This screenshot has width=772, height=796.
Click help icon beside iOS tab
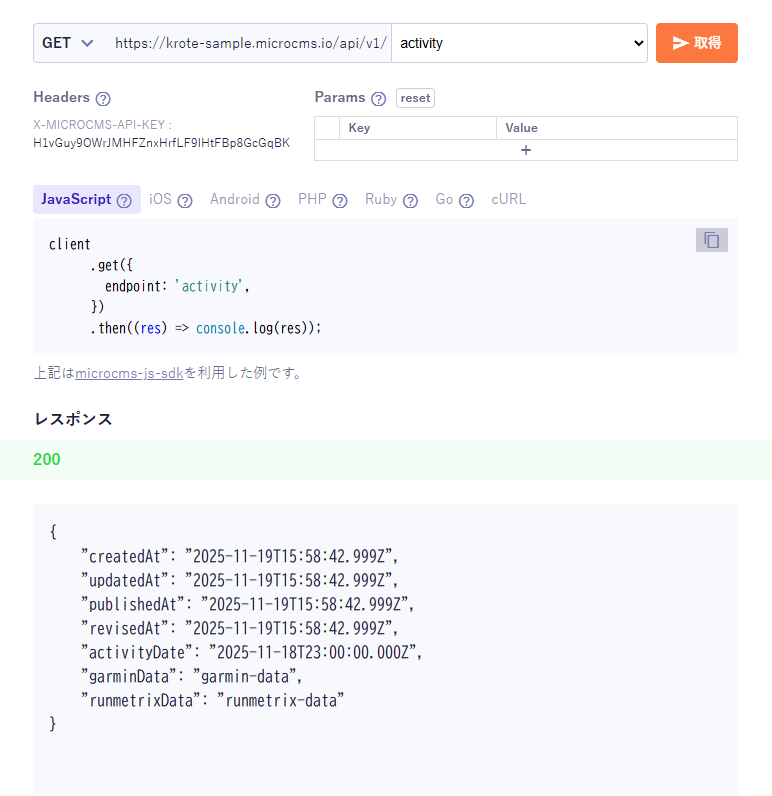(185, 200)
